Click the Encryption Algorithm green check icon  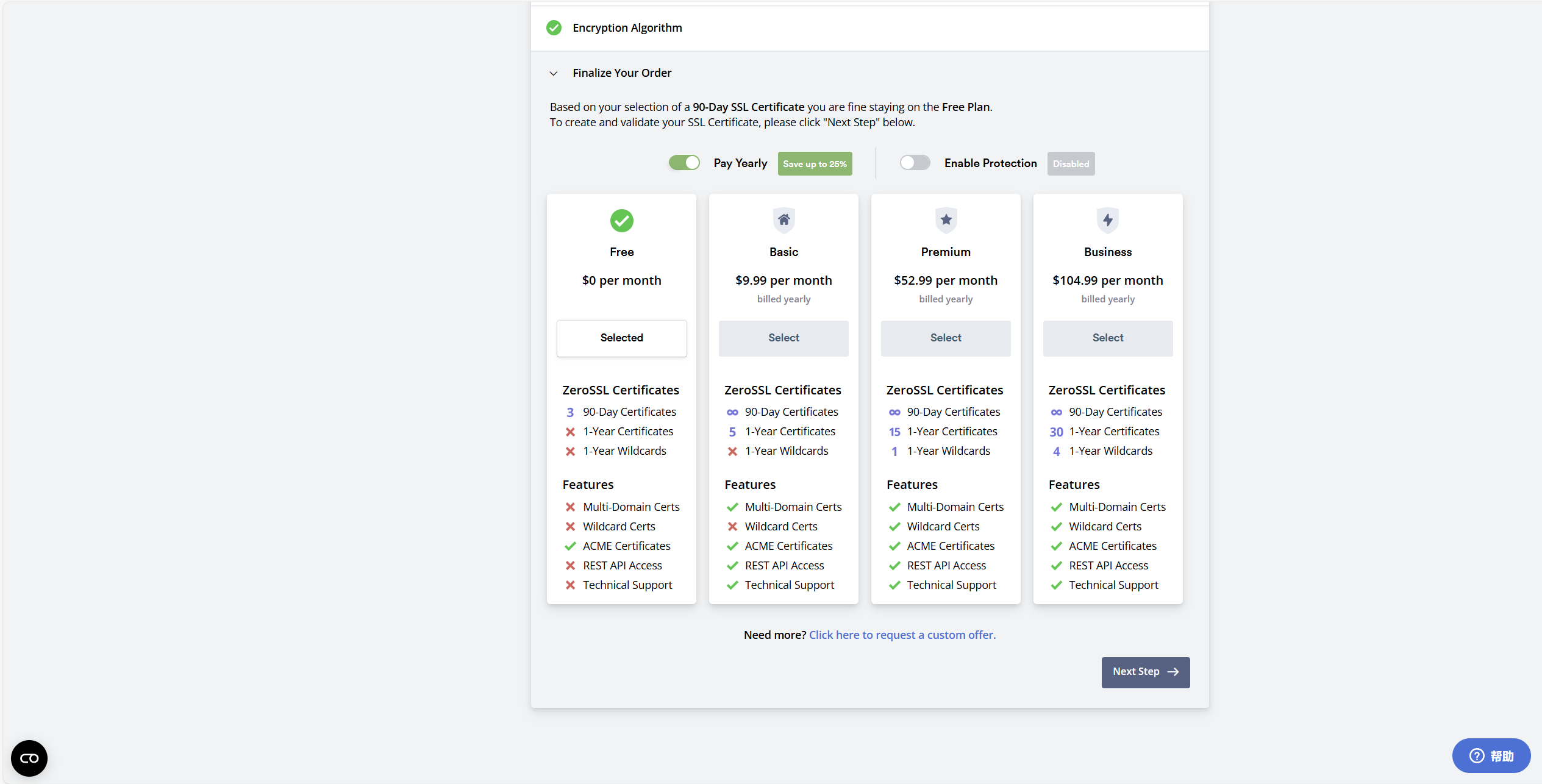tap(554, 28)
